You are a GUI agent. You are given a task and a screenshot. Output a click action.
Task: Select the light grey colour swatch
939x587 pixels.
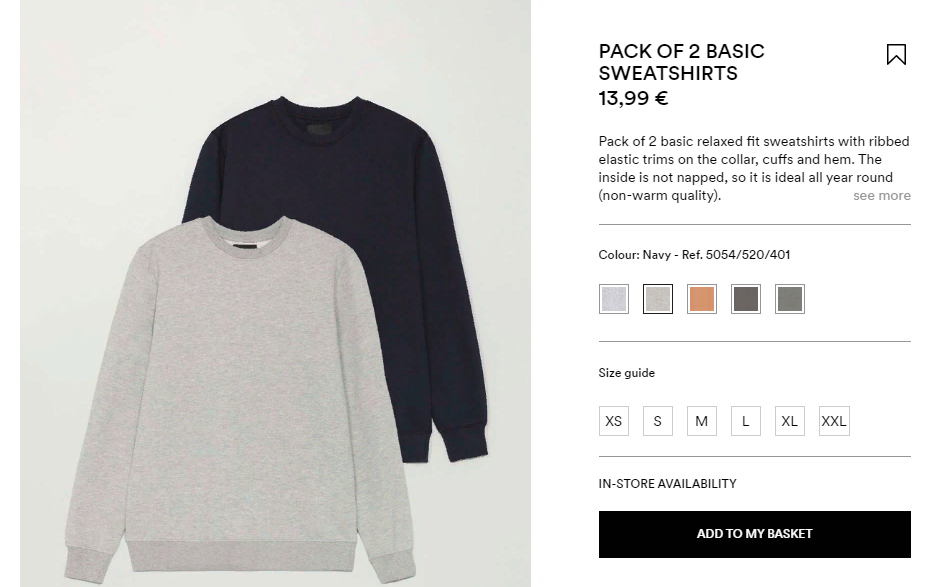[614, 299]
